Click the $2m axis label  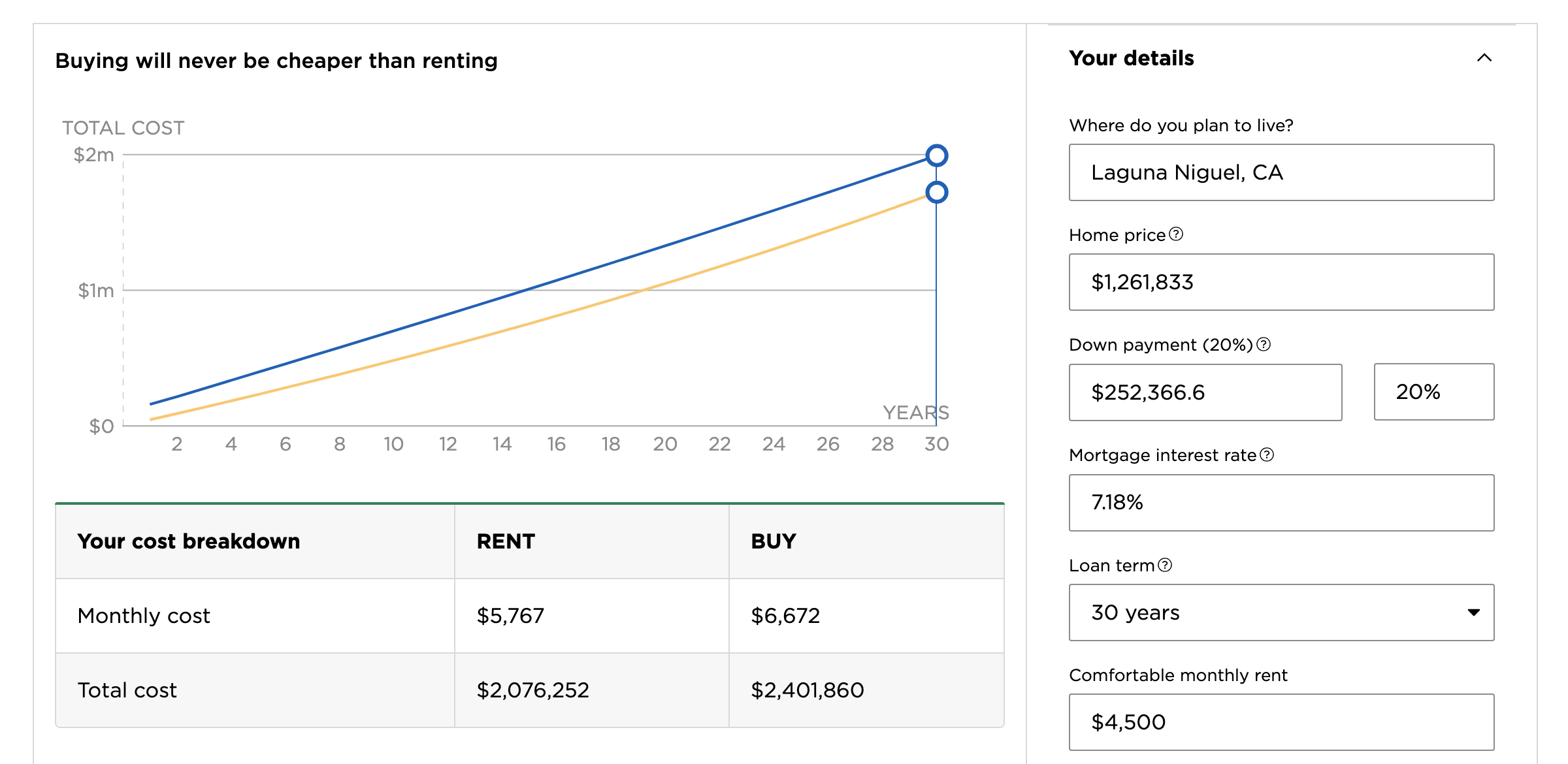pos(93,155)
